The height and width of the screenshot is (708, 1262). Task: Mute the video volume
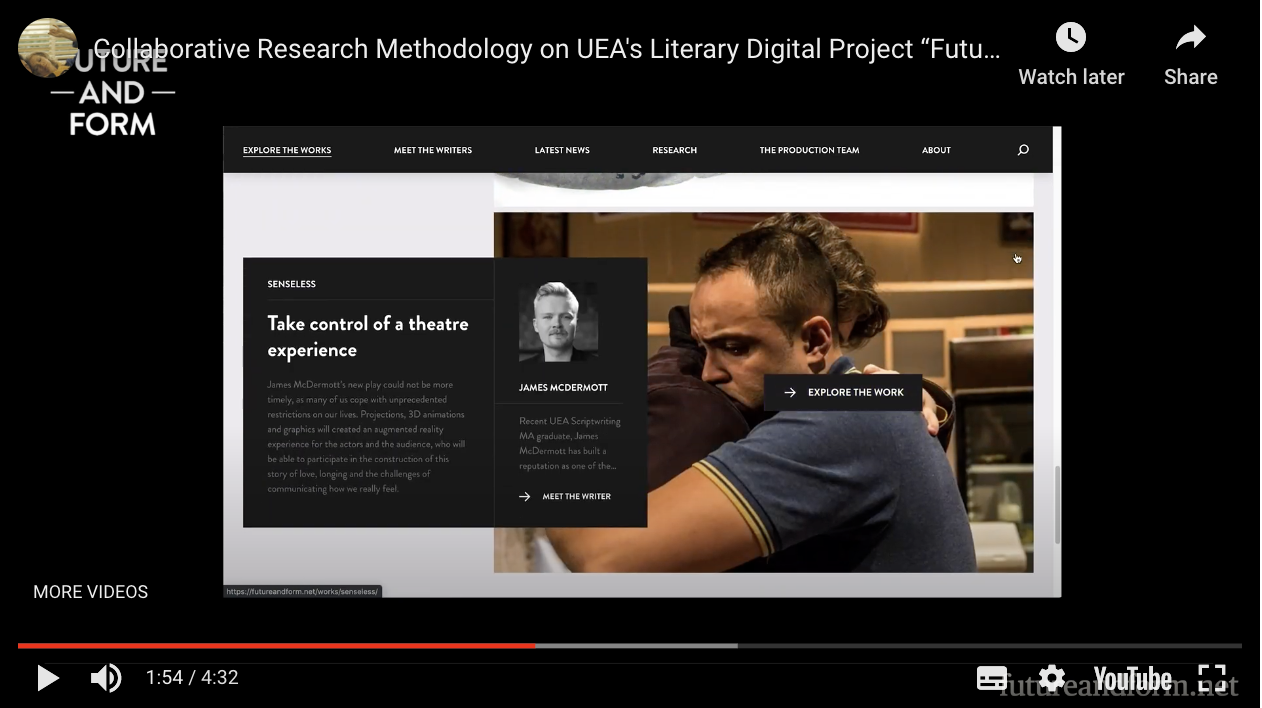(106, 678)
